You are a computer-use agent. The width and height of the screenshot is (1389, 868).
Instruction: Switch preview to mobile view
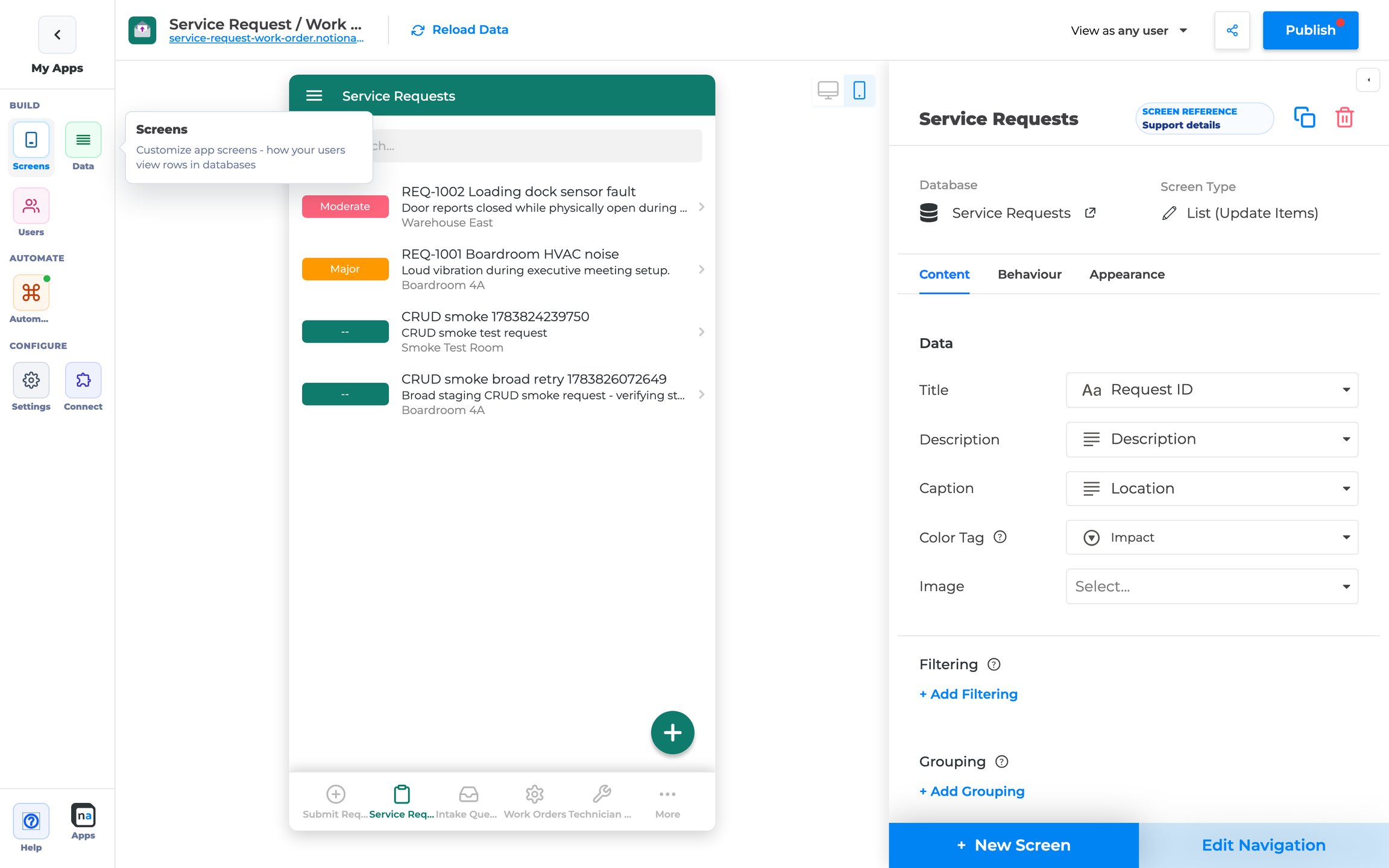coord(859,90)
